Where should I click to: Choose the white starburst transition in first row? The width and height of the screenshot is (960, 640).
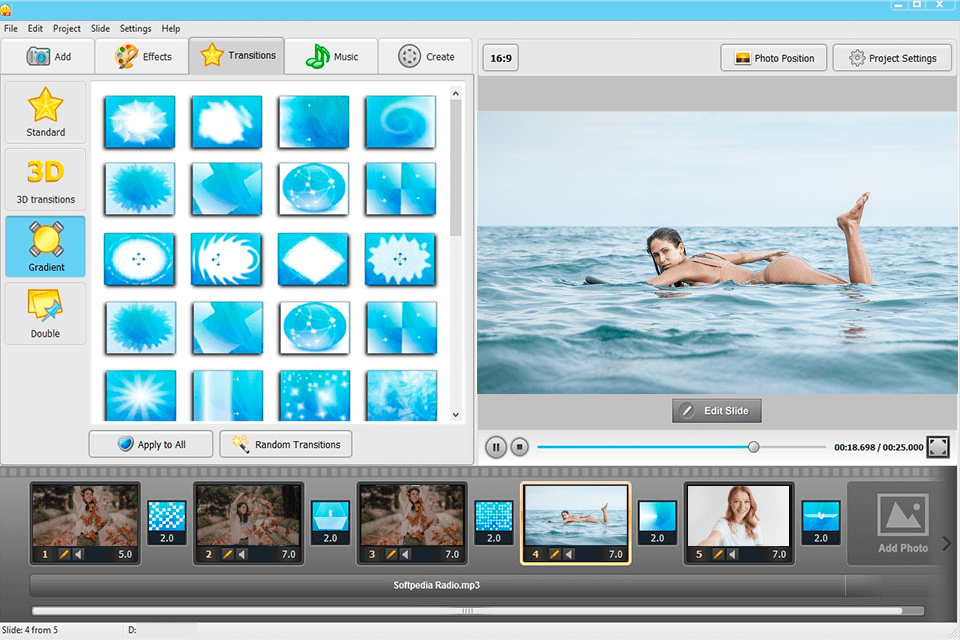click(x=140, y=121)
